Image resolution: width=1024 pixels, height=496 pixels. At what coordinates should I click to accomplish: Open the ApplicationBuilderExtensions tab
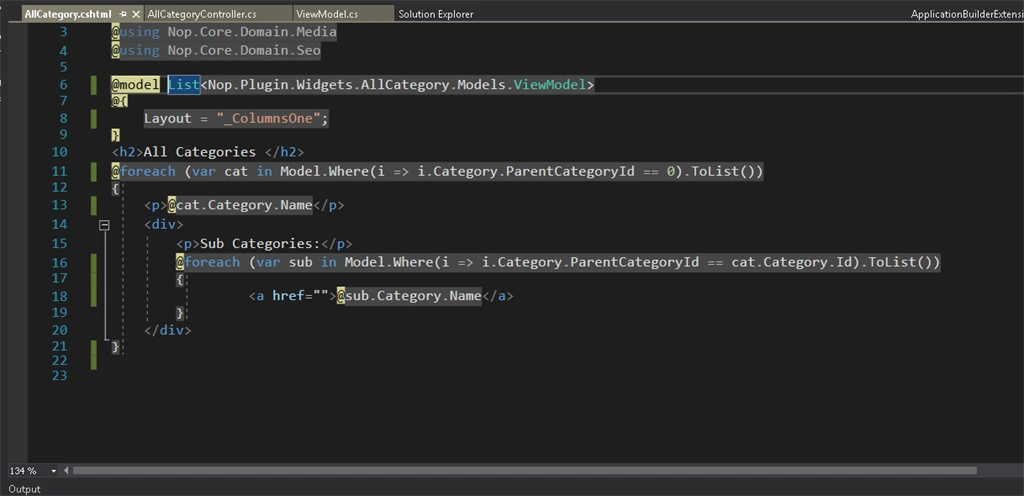[x=967, y=14]
